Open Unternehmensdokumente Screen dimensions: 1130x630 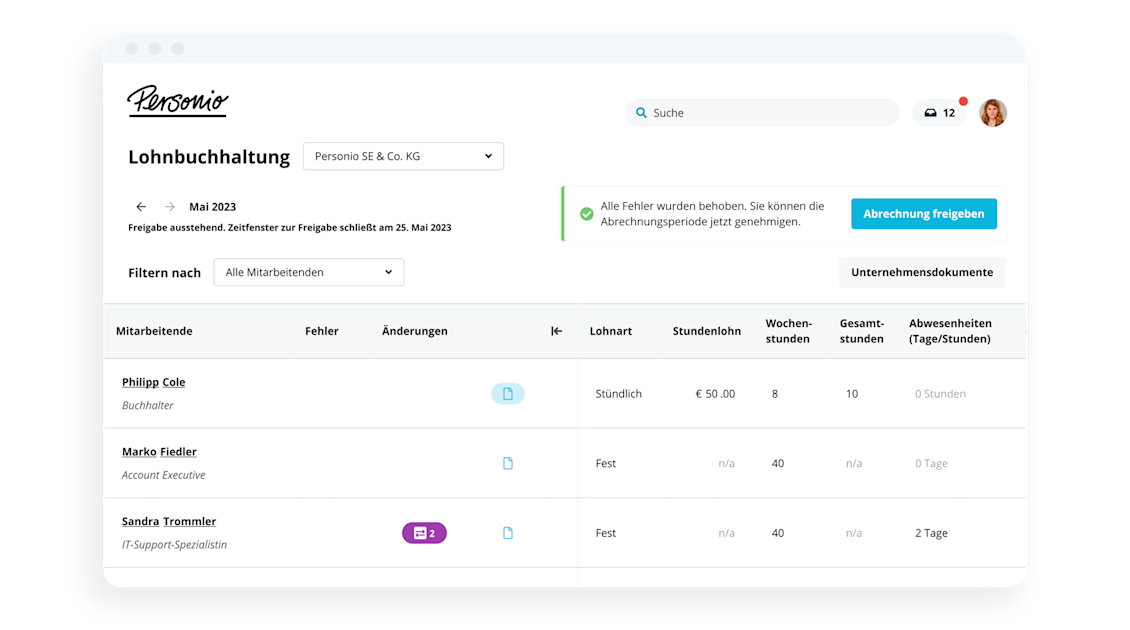[922, 272]
